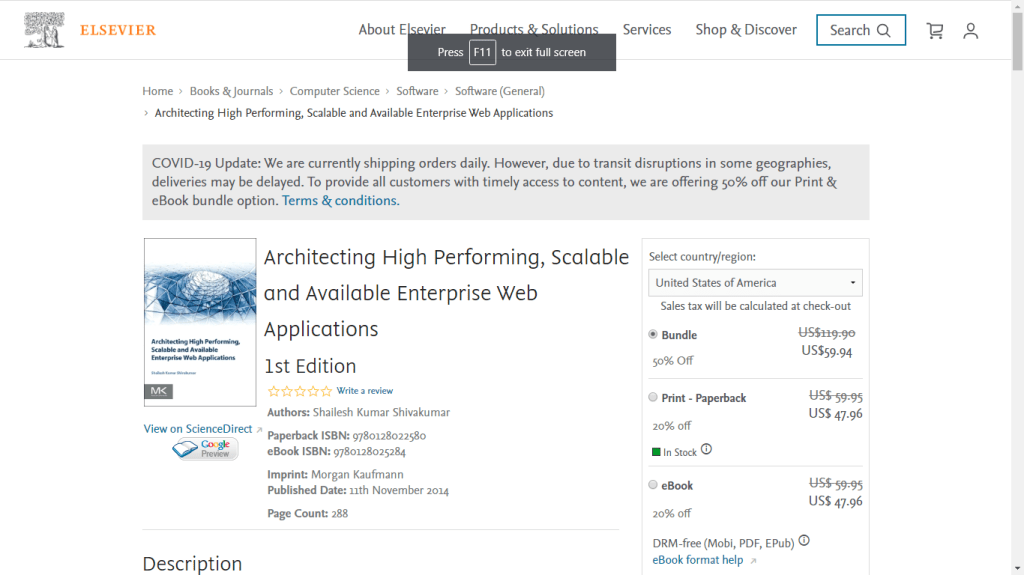Click the fifth rating star
The height and width of the screenshot is (575, 1024).
(326, 391)
